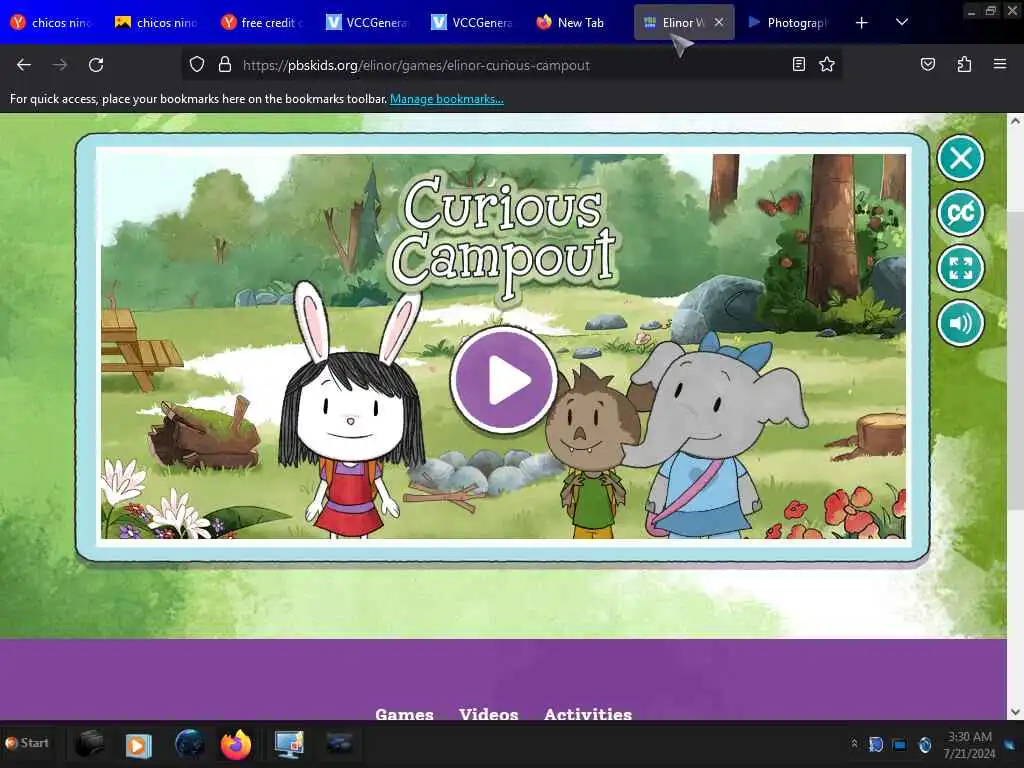The width and height of the screenshot is (1024, 768).
Task: Switch to the Photography tab
Action: pos(789,22)
